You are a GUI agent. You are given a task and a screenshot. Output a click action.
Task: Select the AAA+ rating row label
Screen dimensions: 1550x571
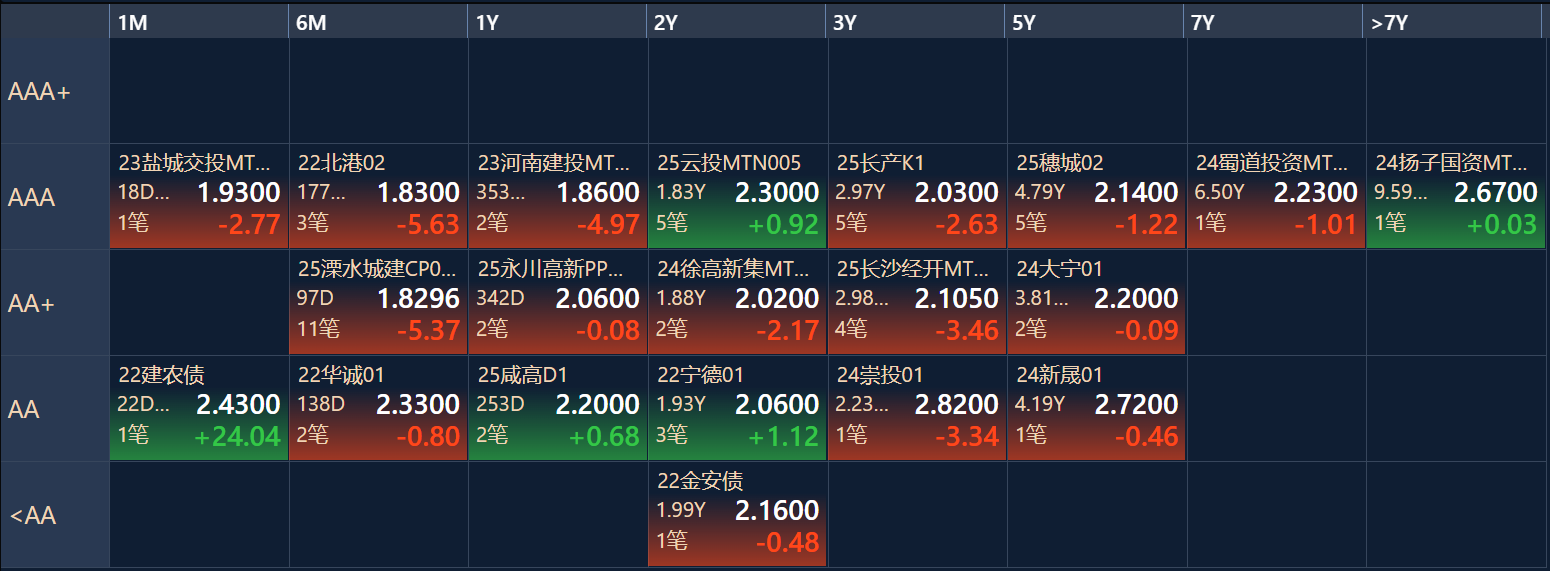[x=55, y=92]
